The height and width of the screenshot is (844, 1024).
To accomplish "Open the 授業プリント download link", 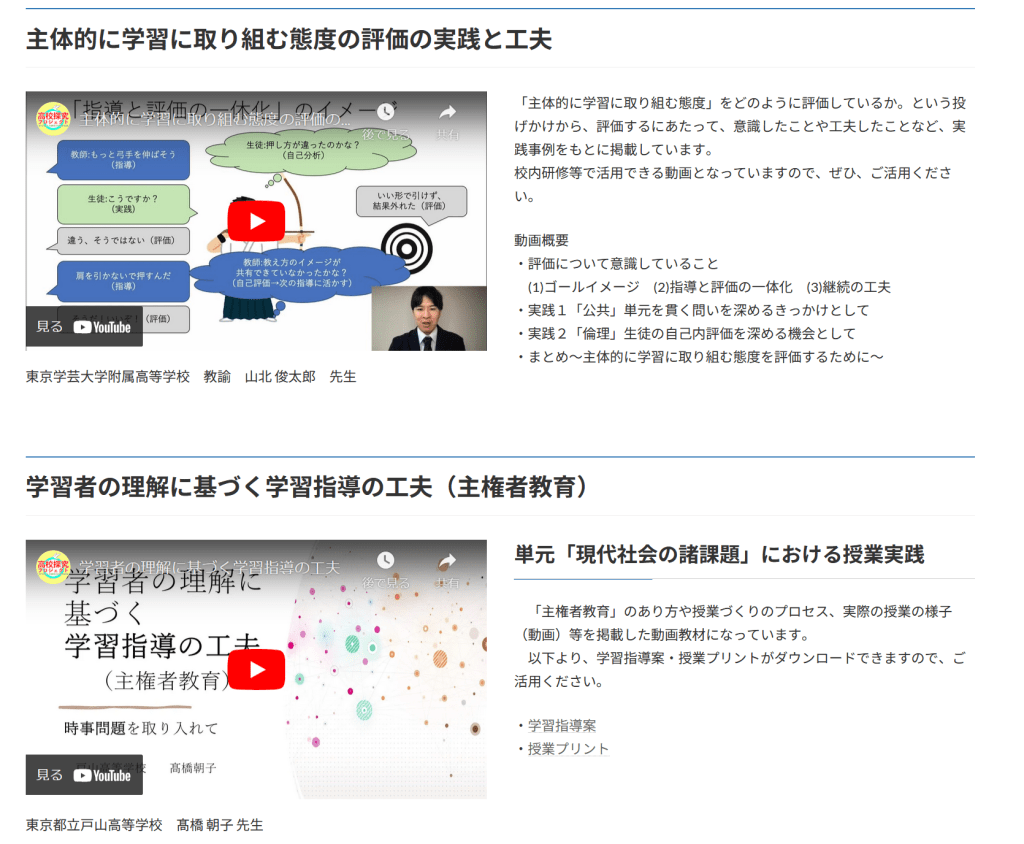I will [568, 748].
